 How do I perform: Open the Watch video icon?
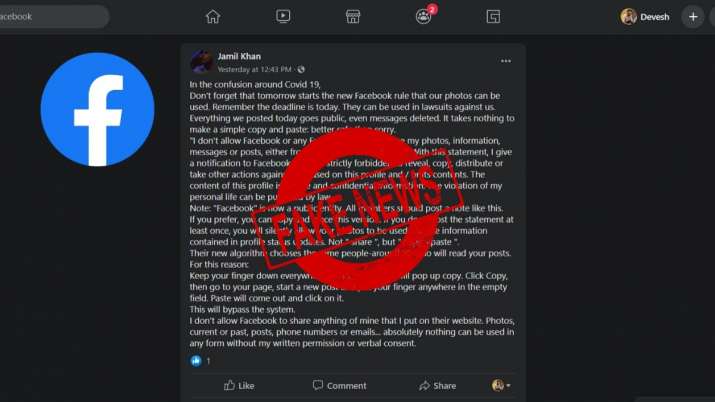tap(283, 17)
